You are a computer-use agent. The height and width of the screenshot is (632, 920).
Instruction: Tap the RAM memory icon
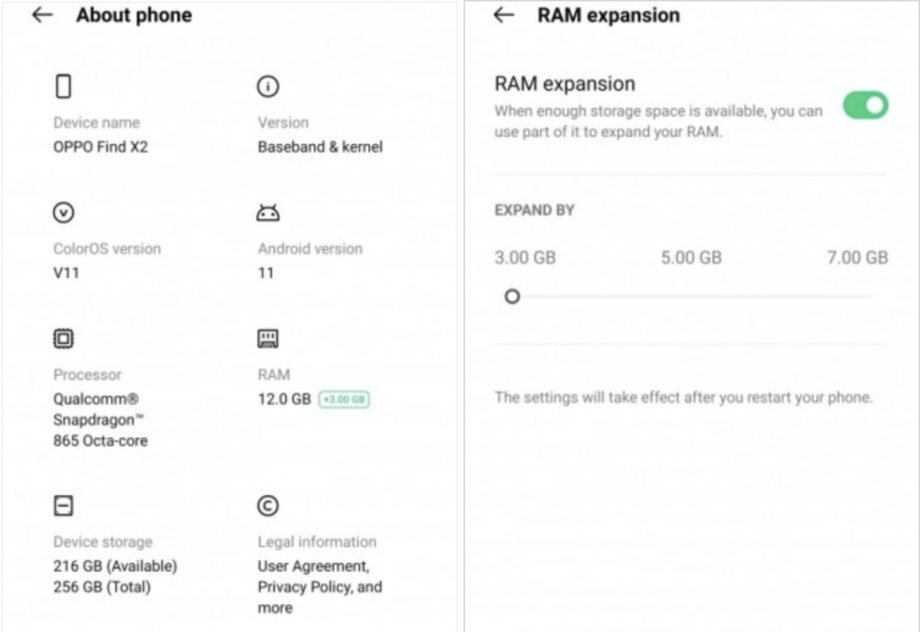tap(268, 339)
